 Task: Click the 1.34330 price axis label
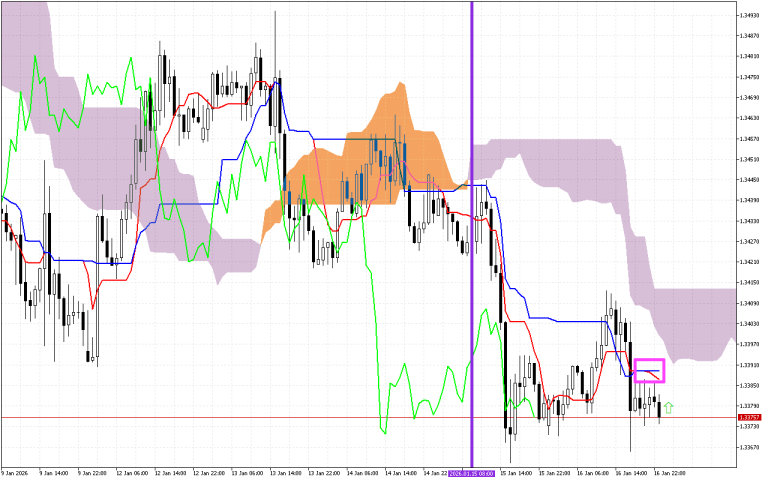pyautogui.click(x=750, y=221)
